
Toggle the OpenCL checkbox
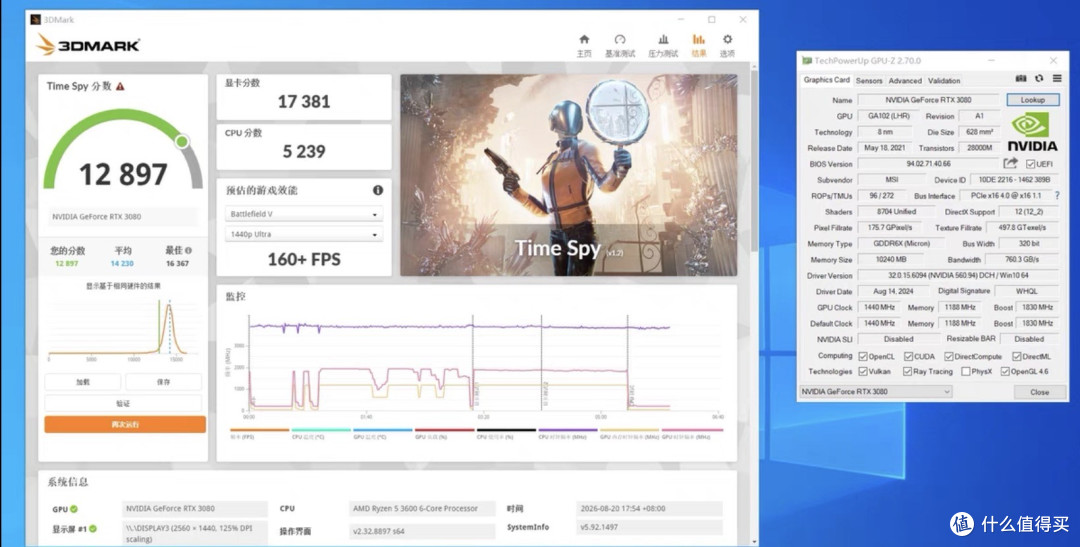pos(863,356)
